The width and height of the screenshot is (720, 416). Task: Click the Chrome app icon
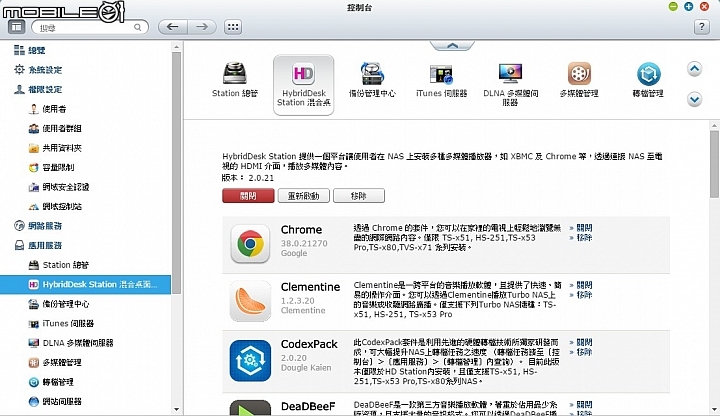250,243
